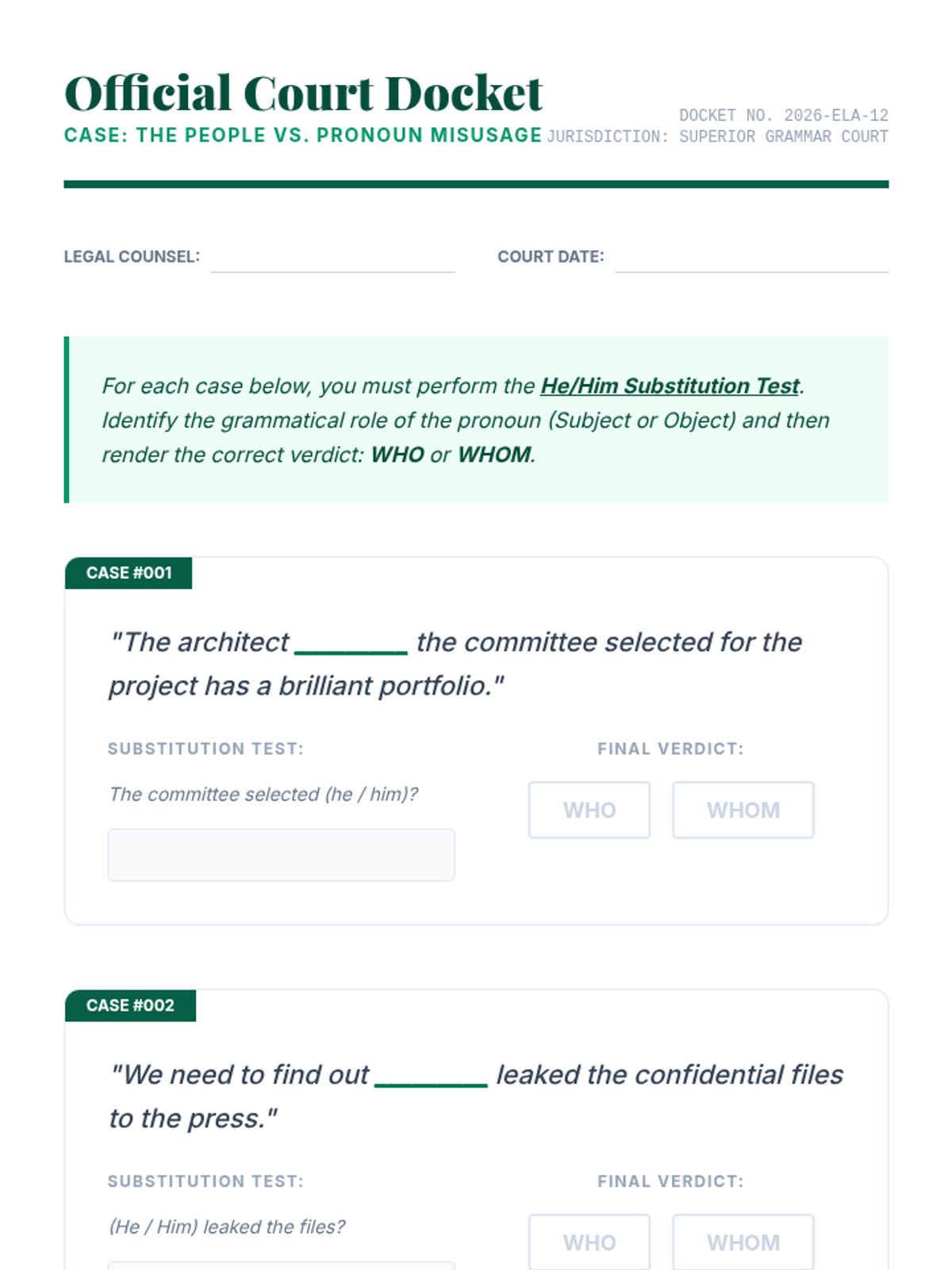952x1270 pixels.
Task: Select WHO verdict for Case #001
Action: click(x=589, y=810)
